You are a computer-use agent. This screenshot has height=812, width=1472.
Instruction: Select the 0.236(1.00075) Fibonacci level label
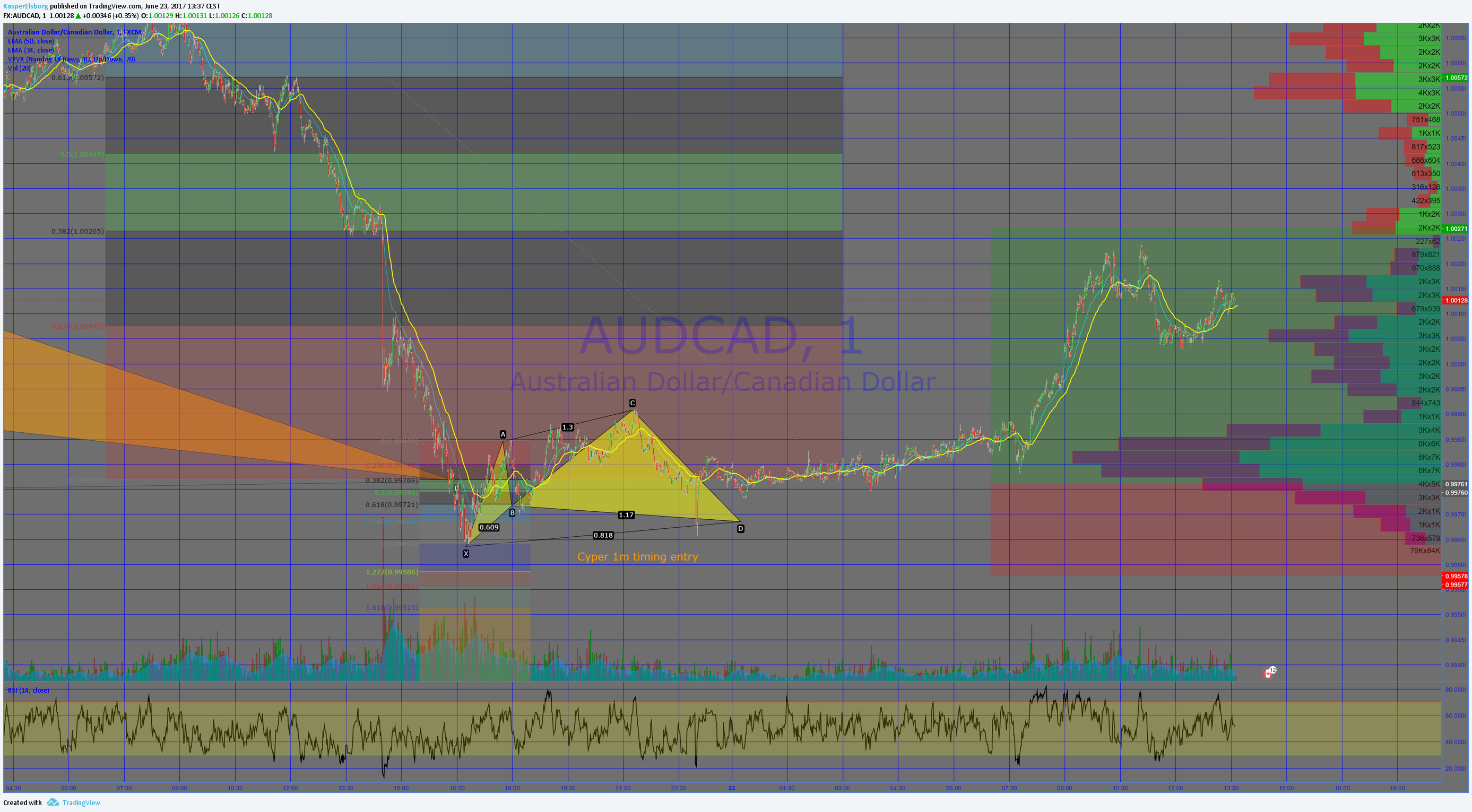point(77,326)
